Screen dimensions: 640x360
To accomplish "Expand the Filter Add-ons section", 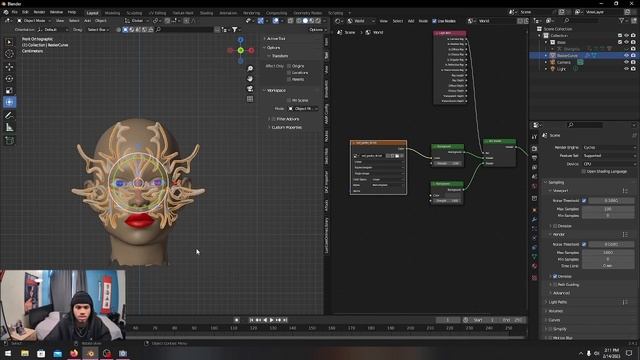I will (x=287, y=119).
